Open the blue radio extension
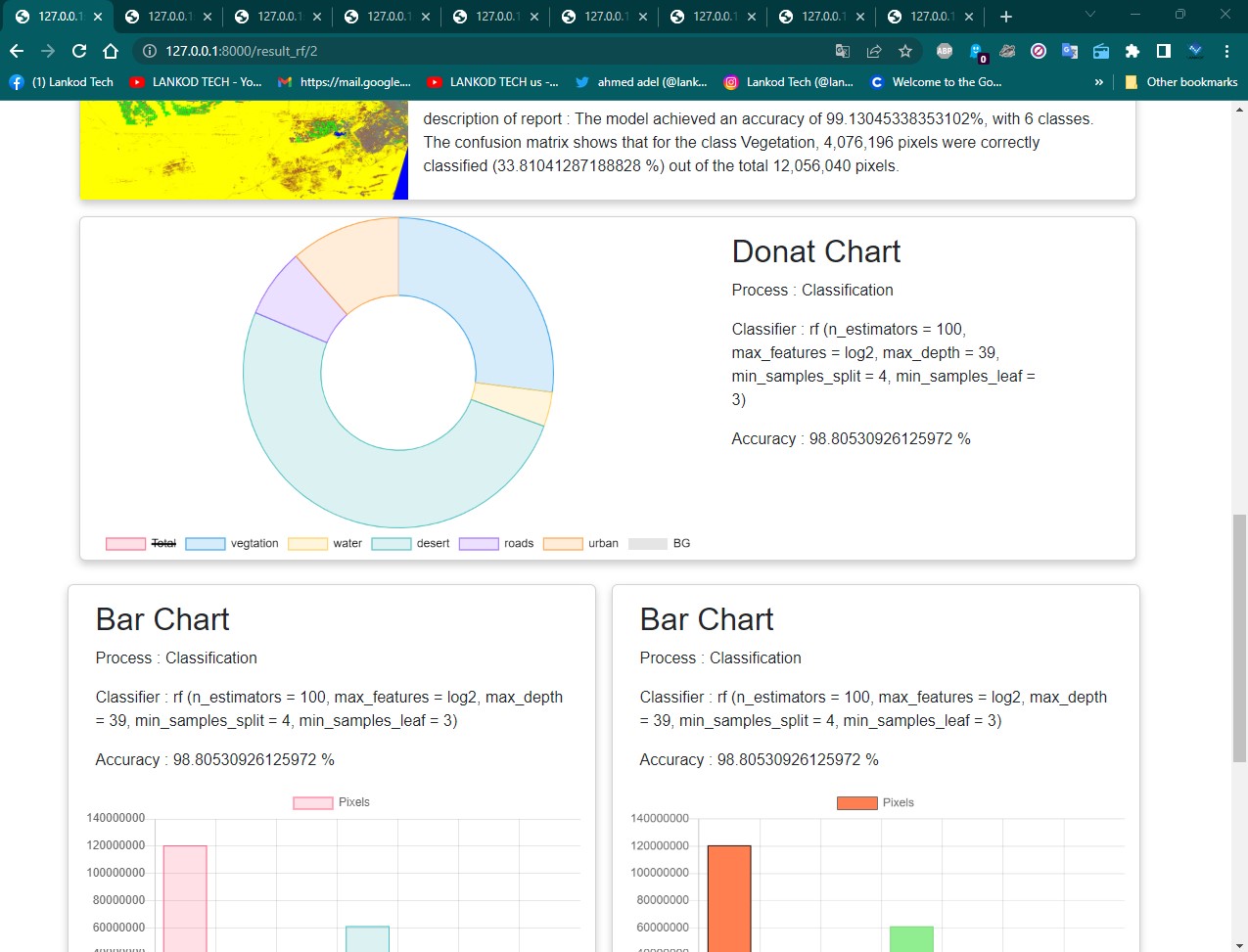The width and height of the screenshot is (1248, 952). [x=1101, y=51]
